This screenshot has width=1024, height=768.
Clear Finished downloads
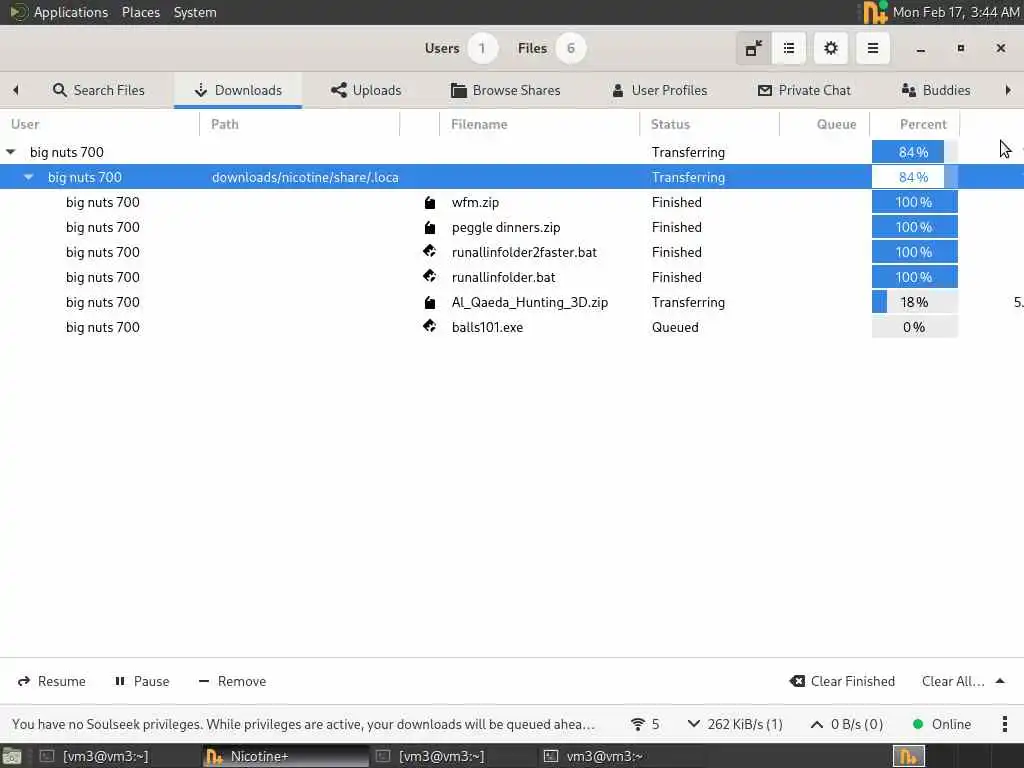coord(842,681)
